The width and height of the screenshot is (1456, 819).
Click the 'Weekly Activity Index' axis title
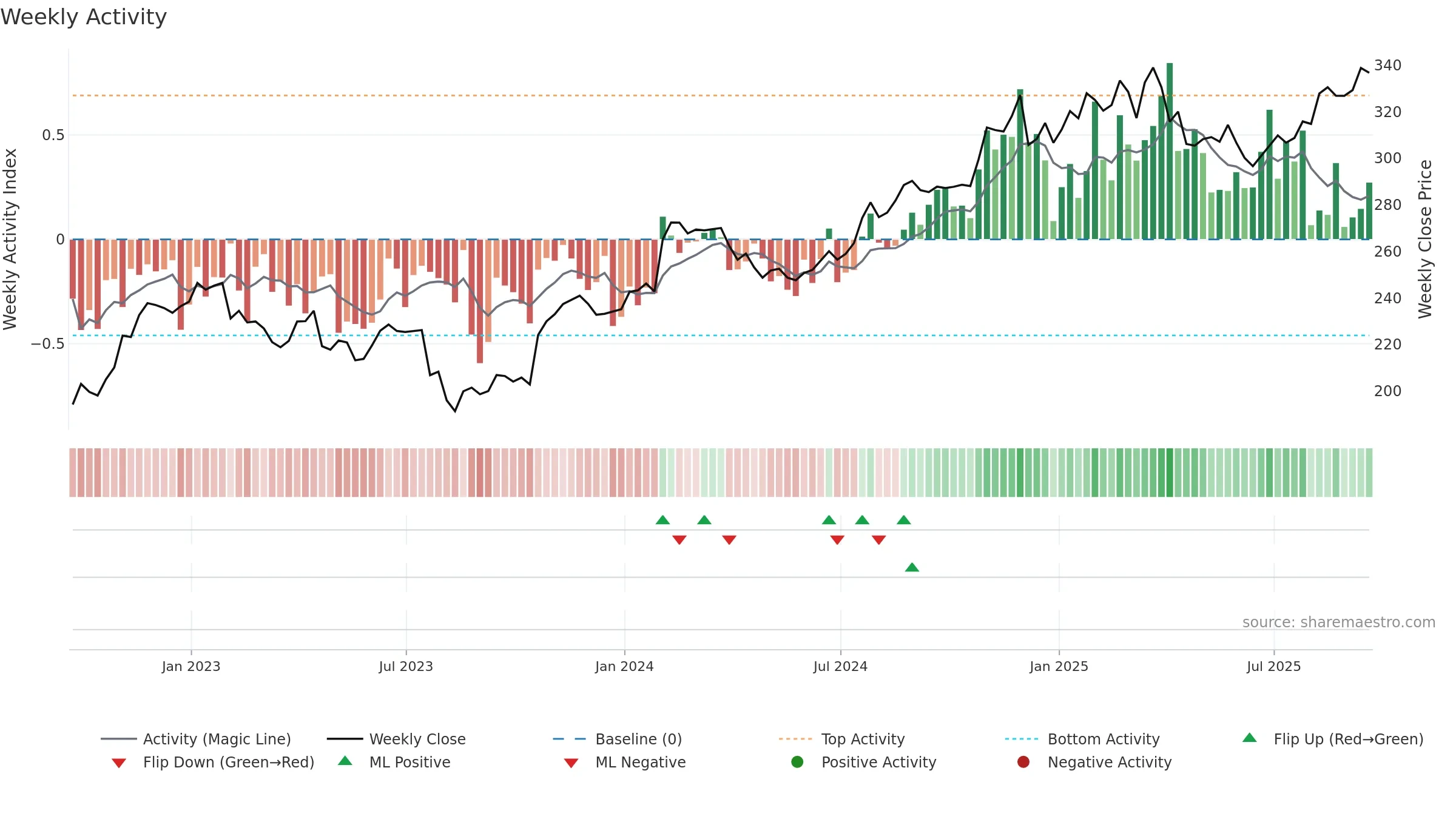pos(10,239)
